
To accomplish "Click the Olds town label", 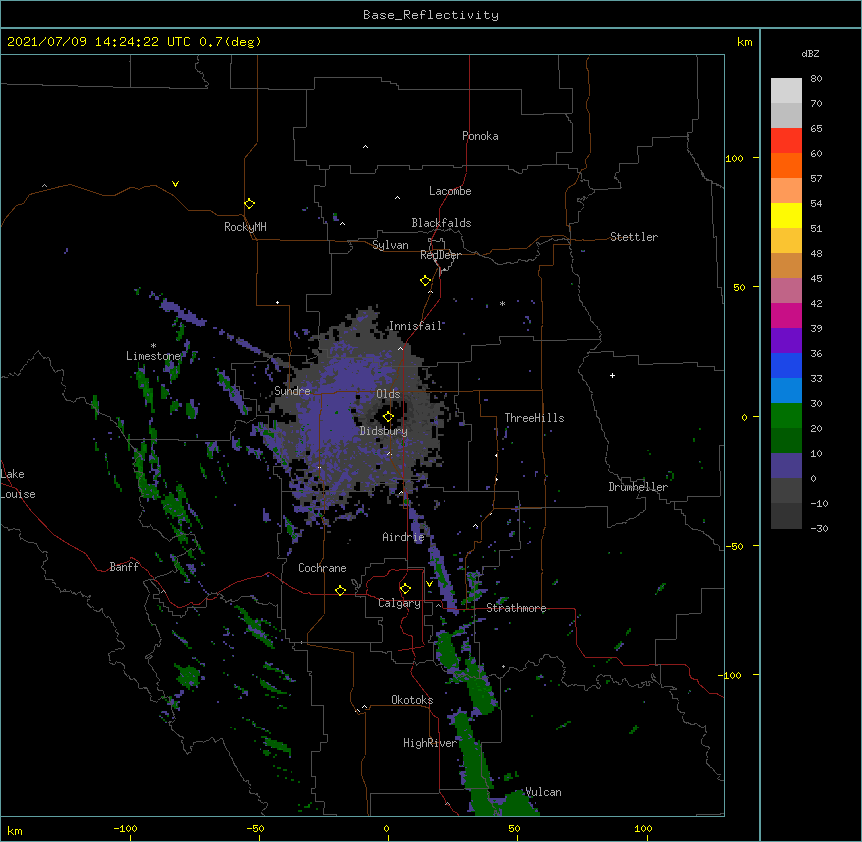I will pyautogui.click(x=388, y=394).
